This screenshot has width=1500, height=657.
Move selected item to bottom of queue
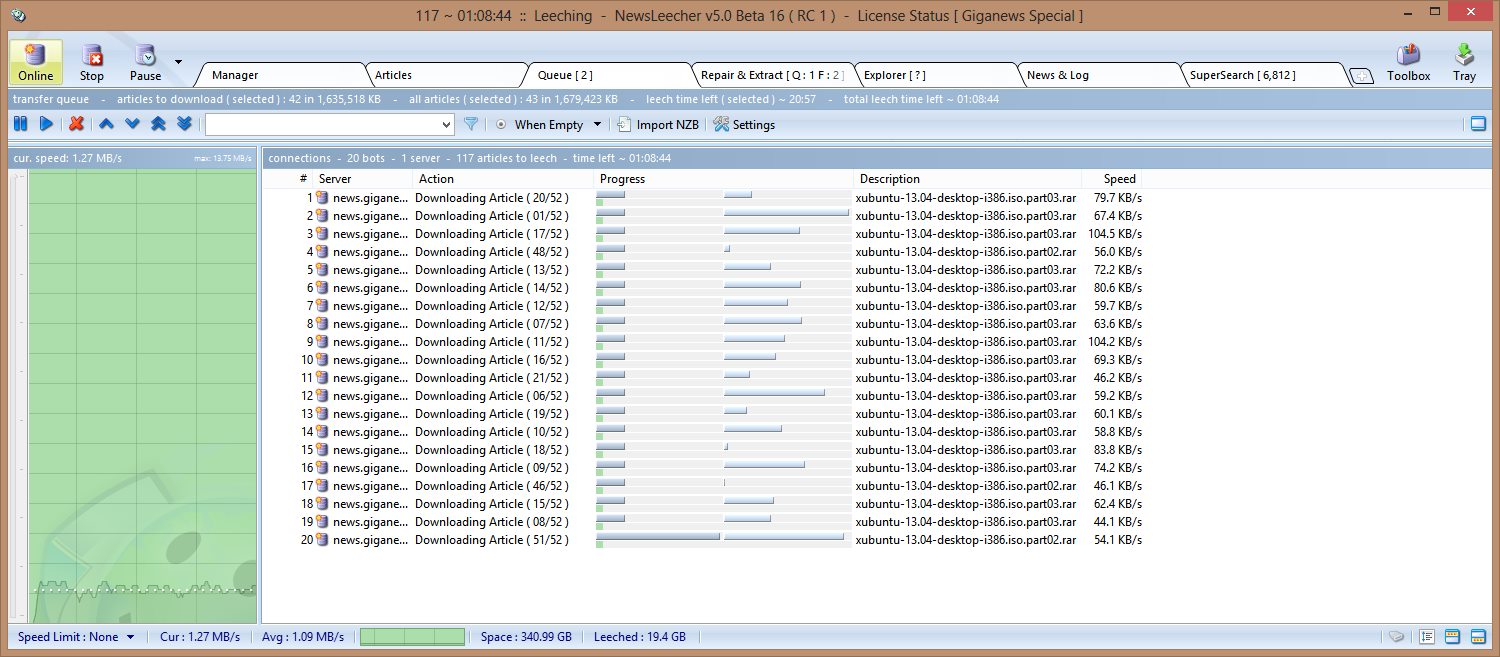184,124
